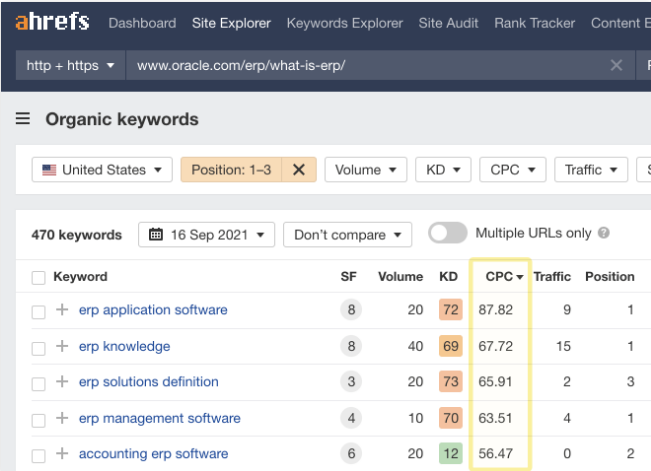Open Site Explorer tab
Screen dimensions: 651x471
tap(231, 23)
